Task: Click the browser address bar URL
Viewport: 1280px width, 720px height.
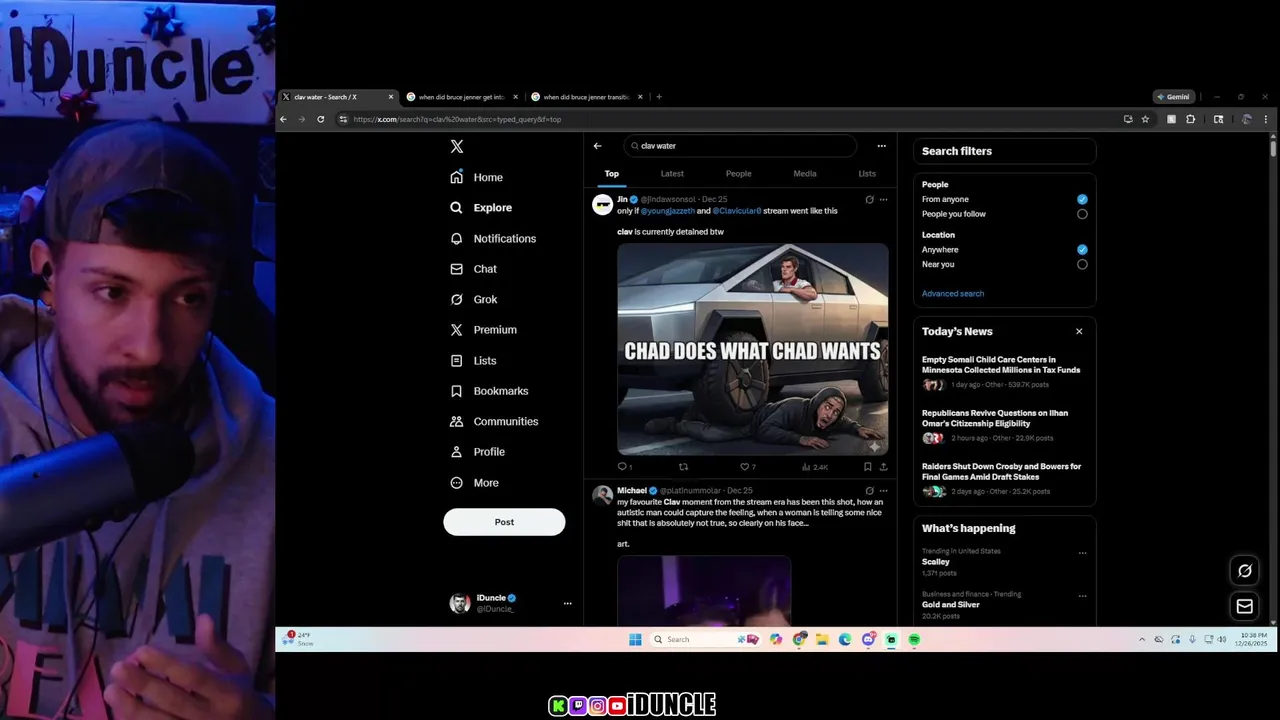Action: pos(457,119)
